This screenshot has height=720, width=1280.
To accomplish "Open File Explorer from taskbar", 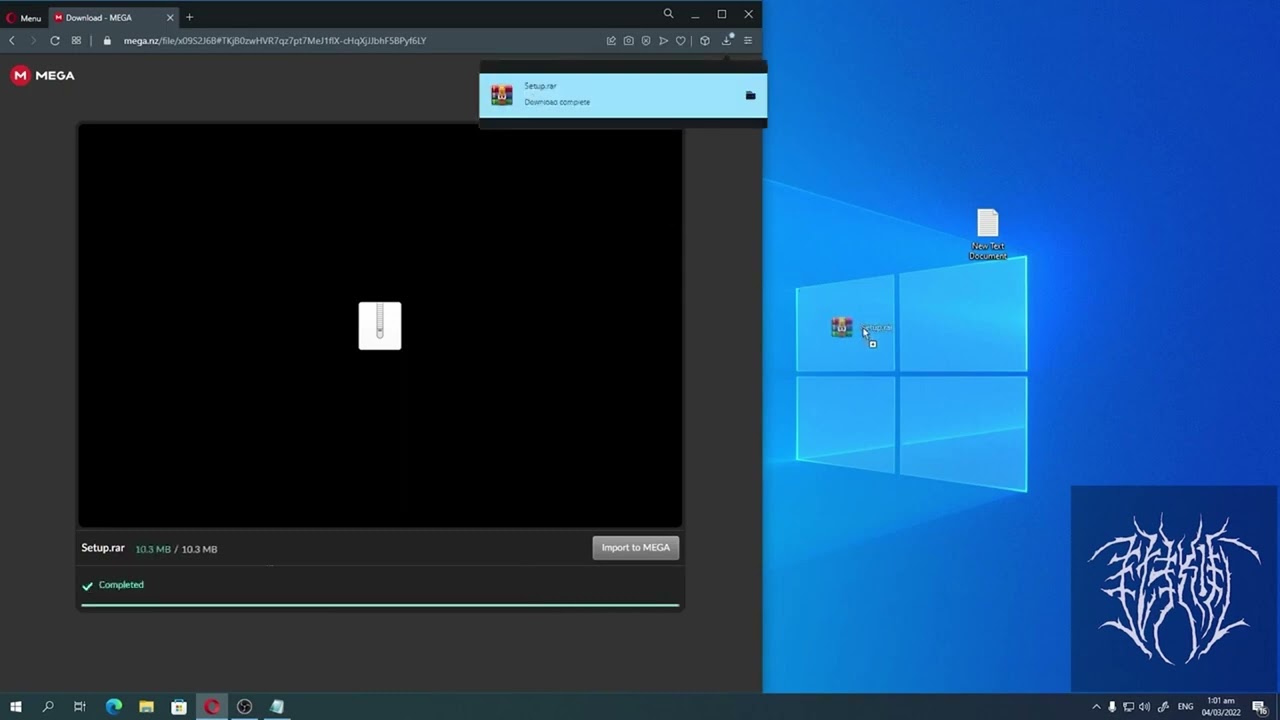I will click(x=146, y=707).
